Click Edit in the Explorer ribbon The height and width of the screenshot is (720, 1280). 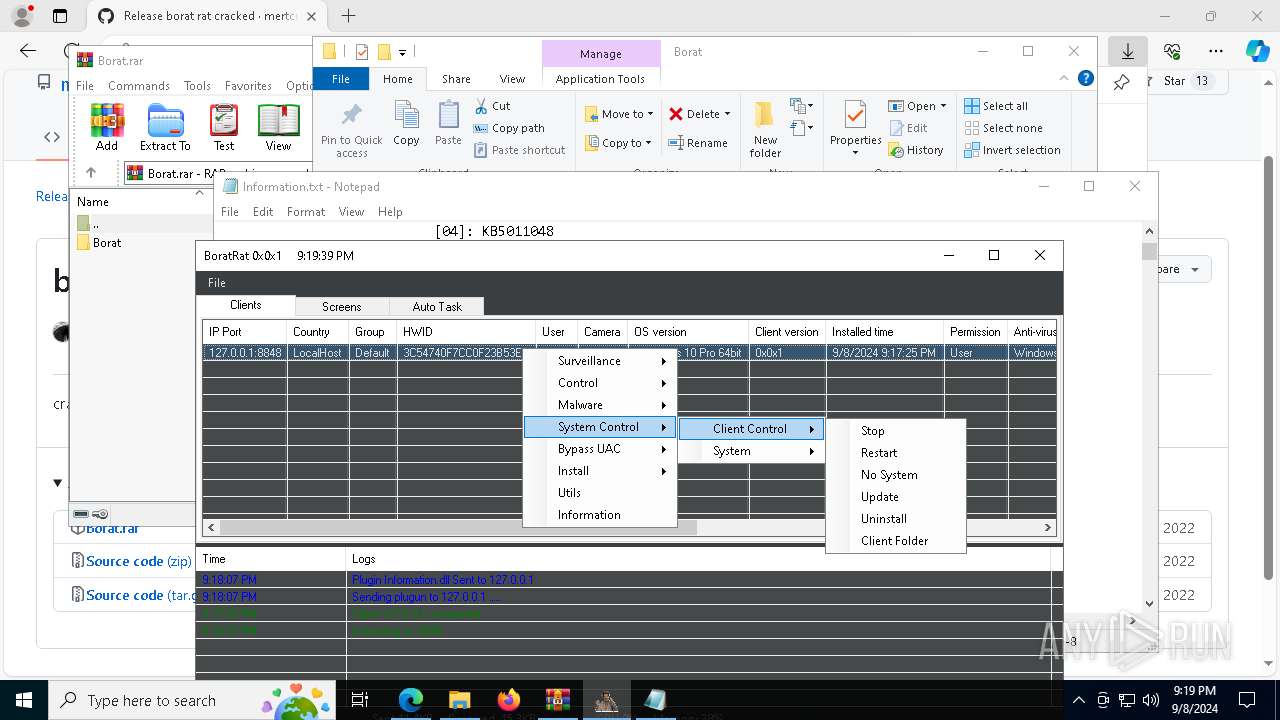(908, 128)
